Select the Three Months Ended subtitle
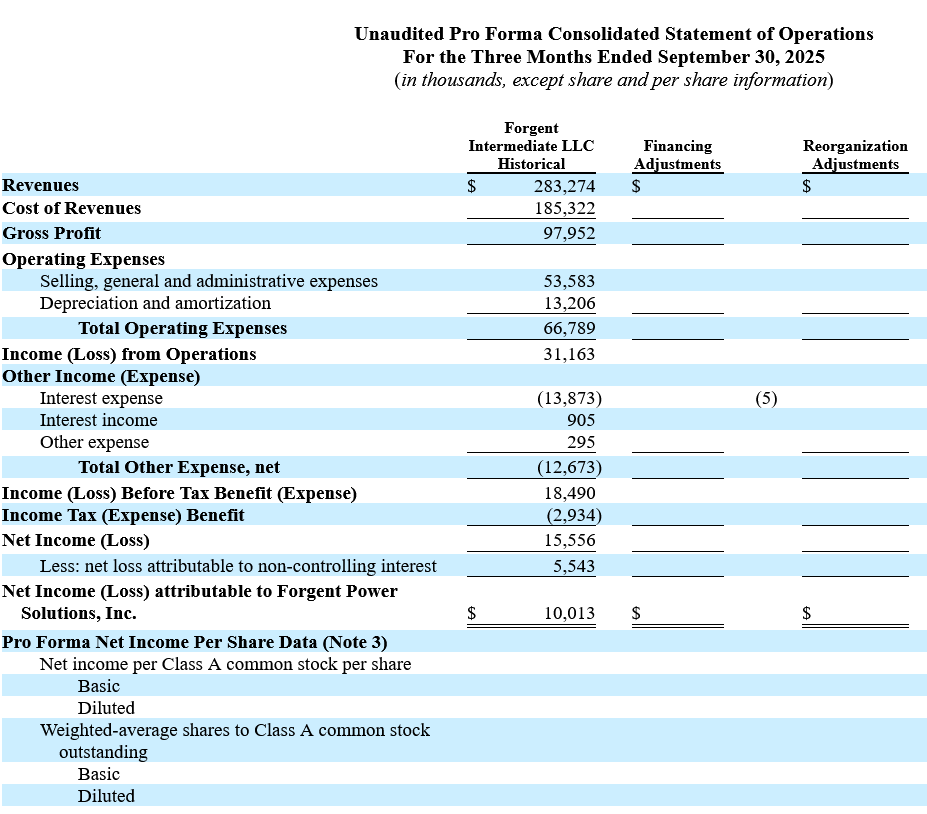 [614, 57]
